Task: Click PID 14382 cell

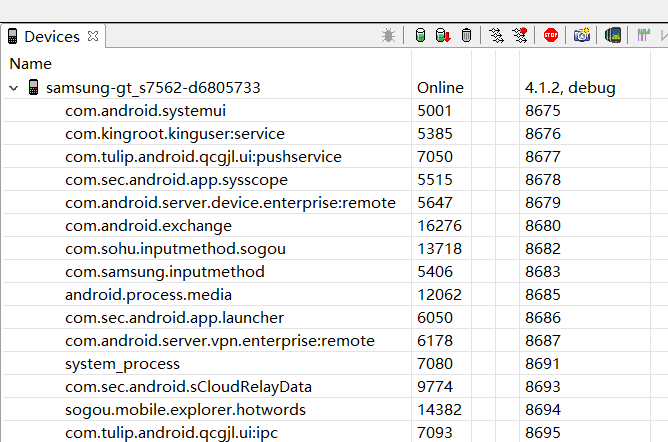Action: 439,410
